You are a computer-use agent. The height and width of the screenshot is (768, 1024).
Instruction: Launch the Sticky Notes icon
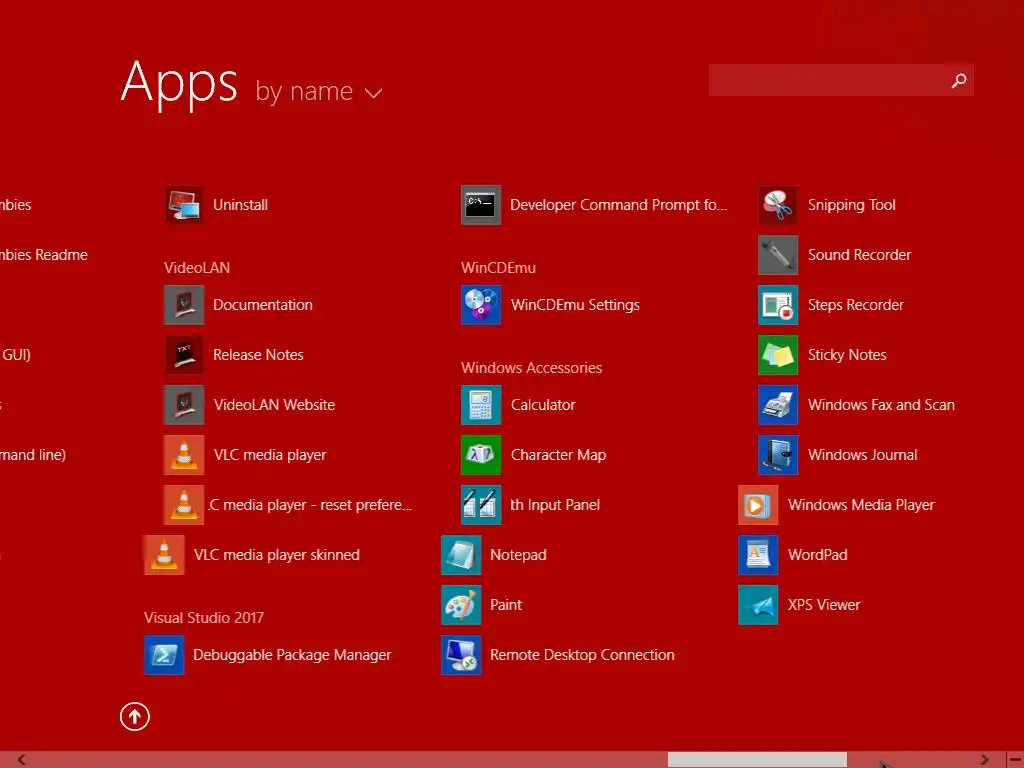778,355
